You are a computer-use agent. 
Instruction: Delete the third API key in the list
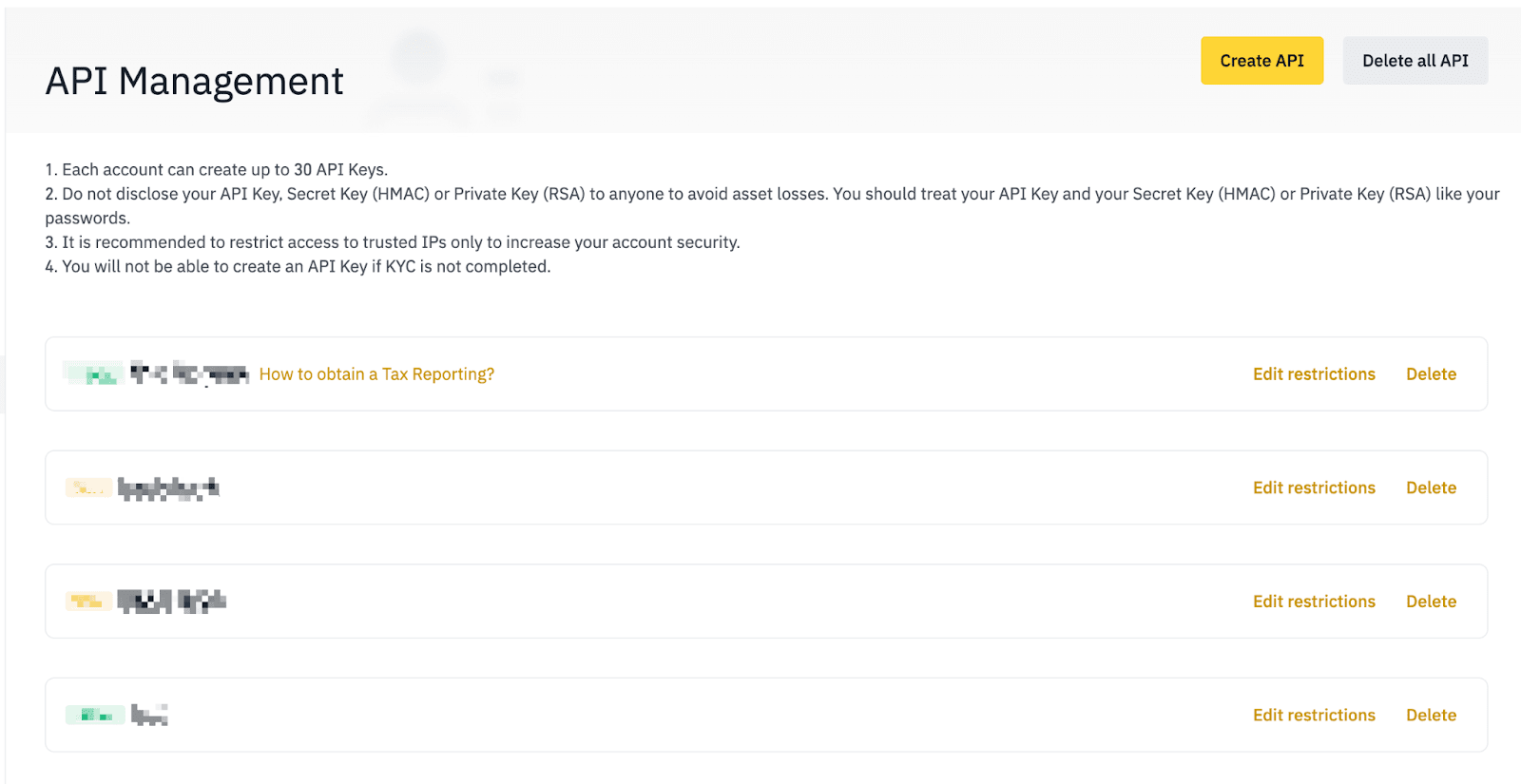(x=1431, y=602)
